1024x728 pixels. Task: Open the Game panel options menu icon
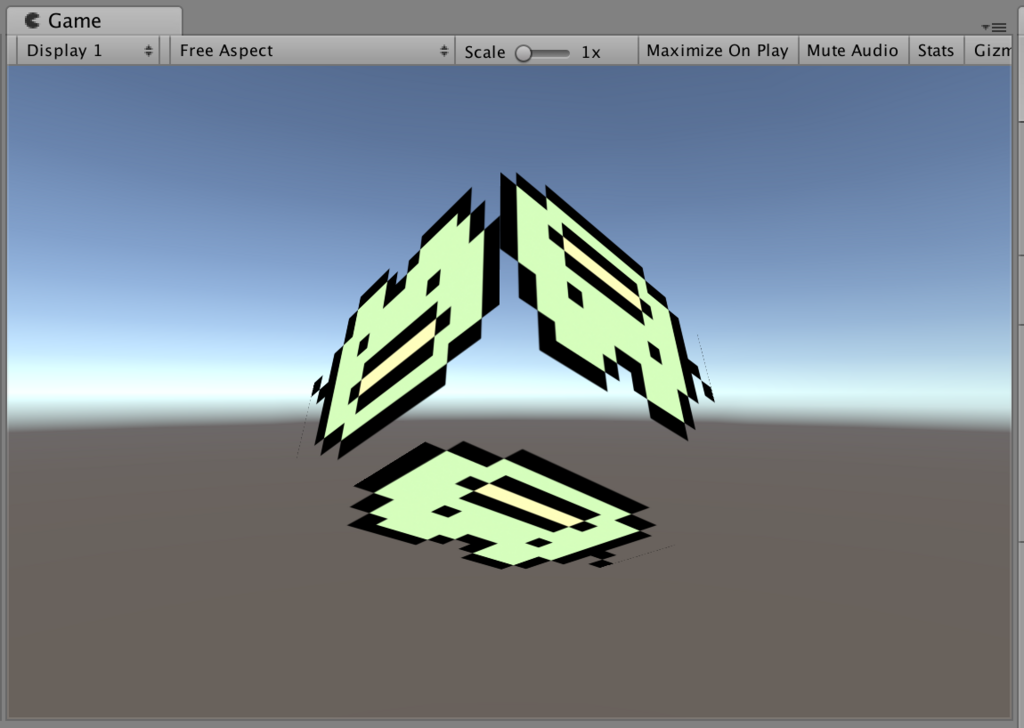point(994,27)
